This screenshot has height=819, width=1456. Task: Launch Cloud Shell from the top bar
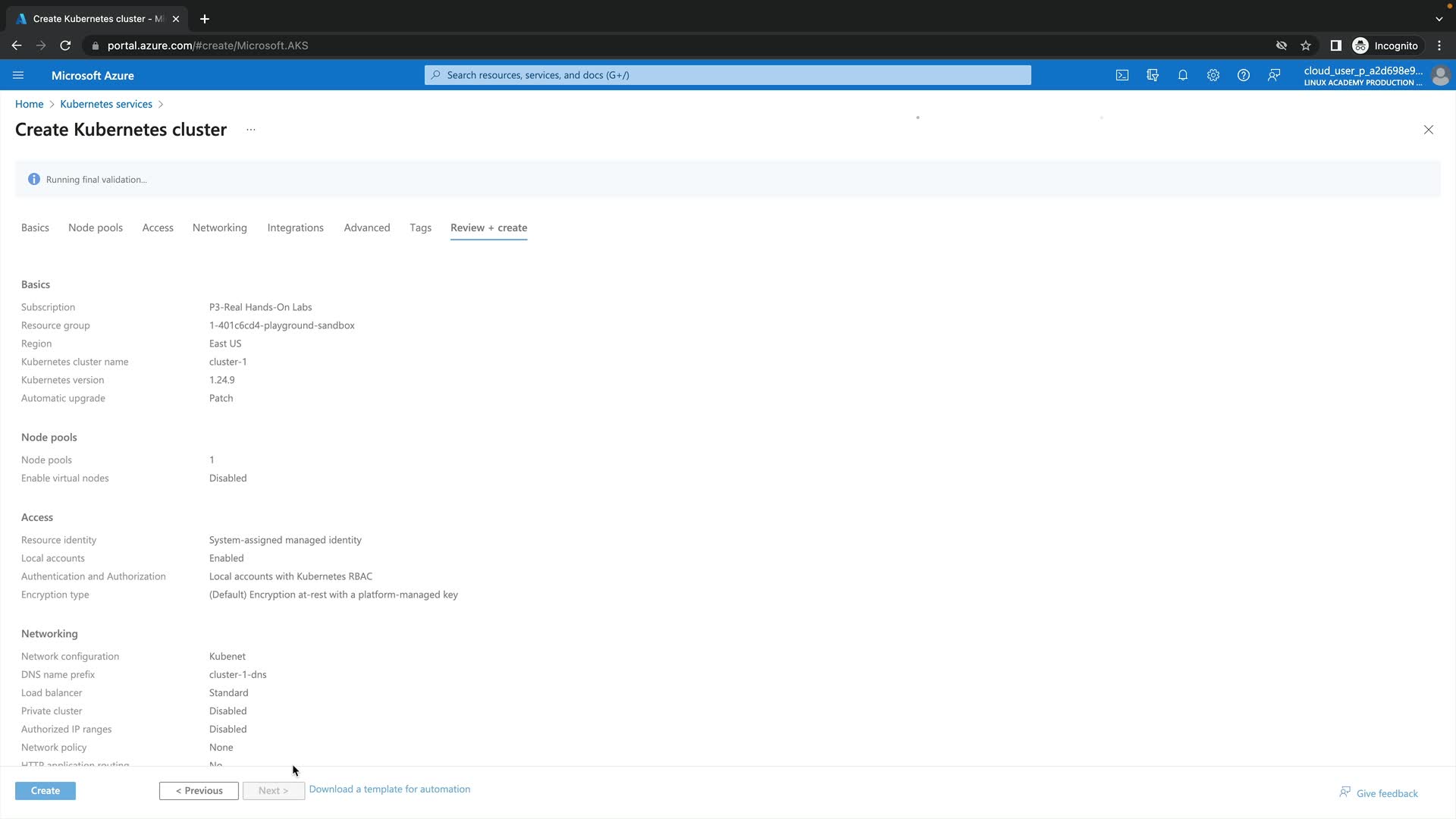[1122, 75]
